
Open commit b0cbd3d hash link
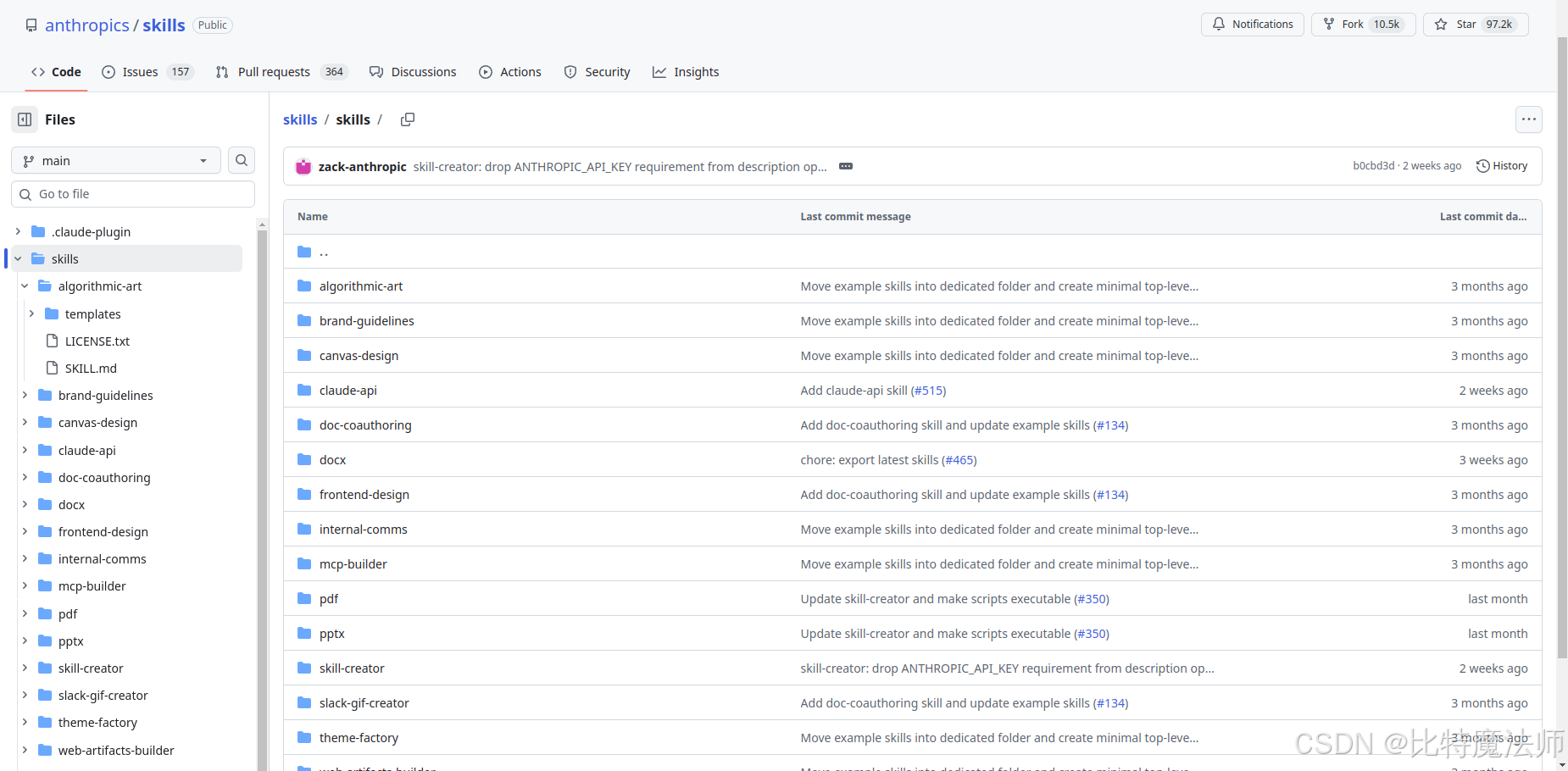1373,166
